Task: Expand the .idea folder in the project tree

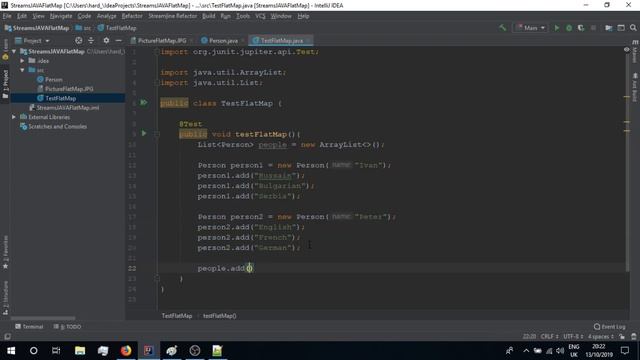Action: (x=22, y=61)
